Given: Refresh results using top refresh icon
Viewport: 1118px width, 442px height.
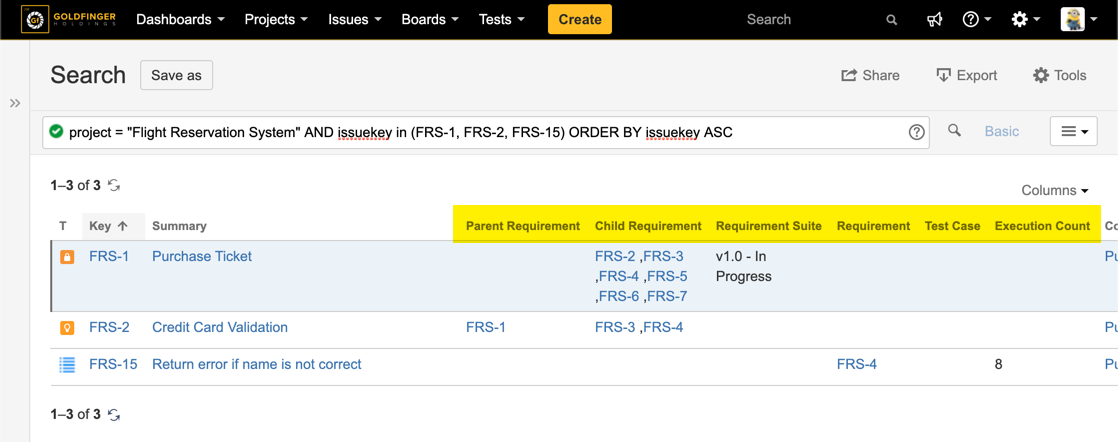Looking at the screenshot, I should pos(114,185).
